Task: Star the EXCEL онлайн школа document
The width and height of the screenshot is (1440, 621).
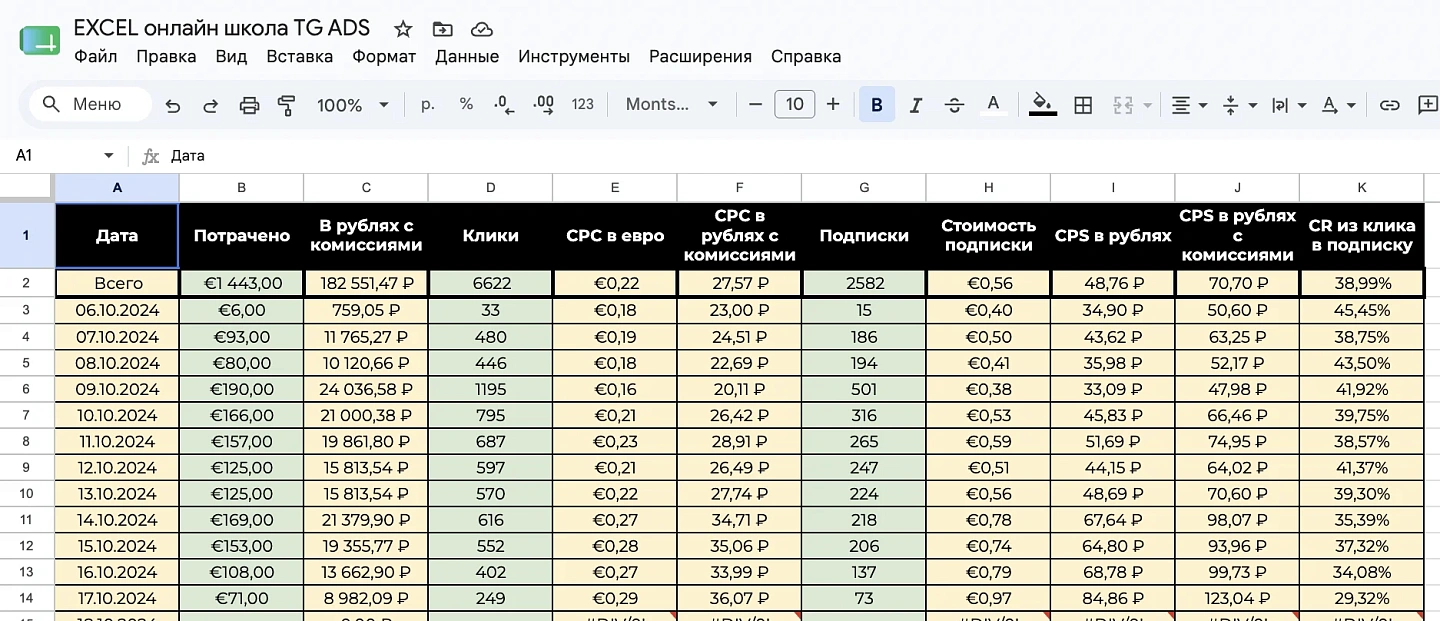Action: click(x=403, y=29)
